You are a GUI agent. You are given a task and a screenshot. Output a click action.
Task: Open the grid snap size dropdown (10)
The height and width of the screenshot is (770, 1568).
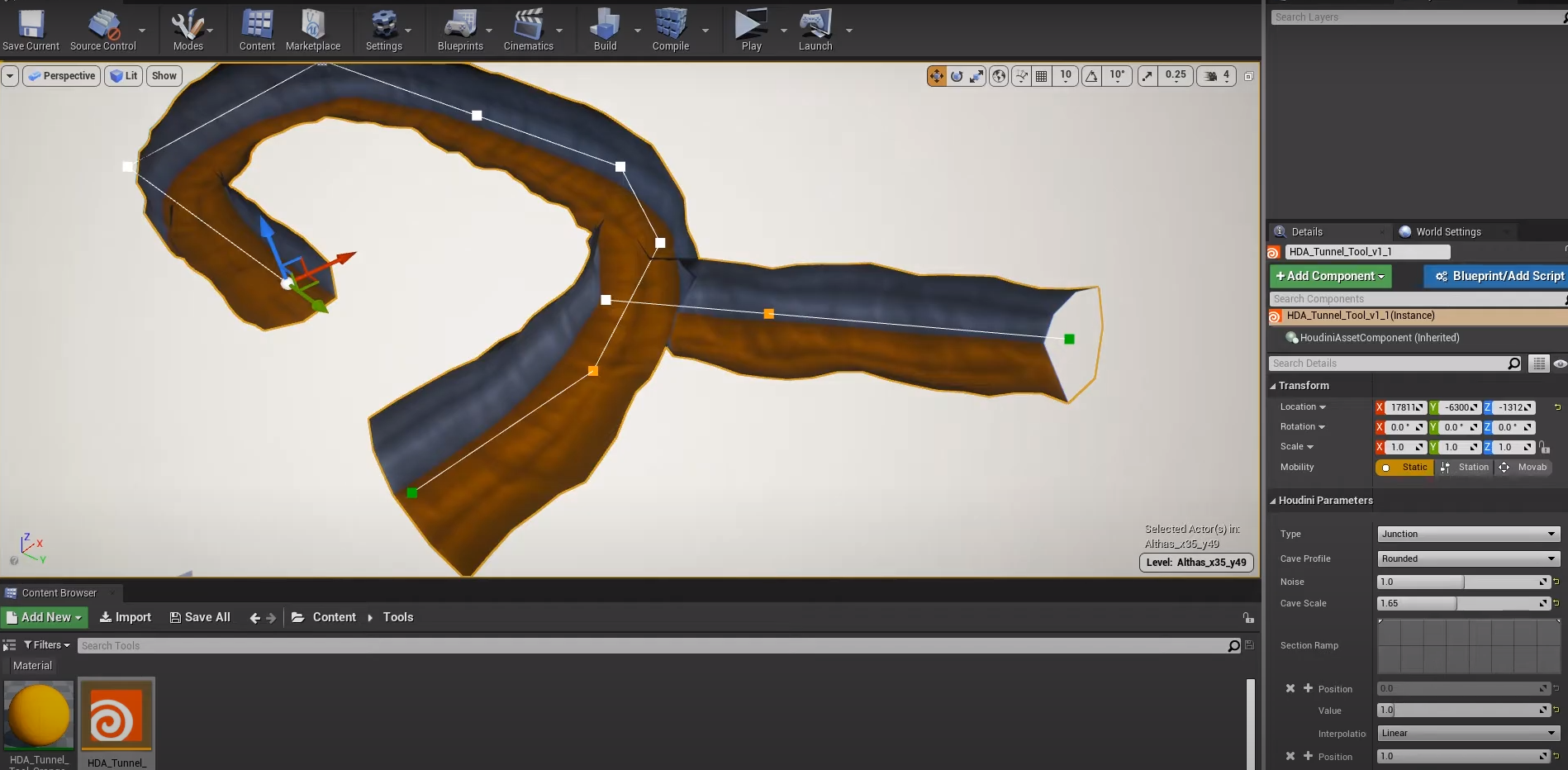1066,76
